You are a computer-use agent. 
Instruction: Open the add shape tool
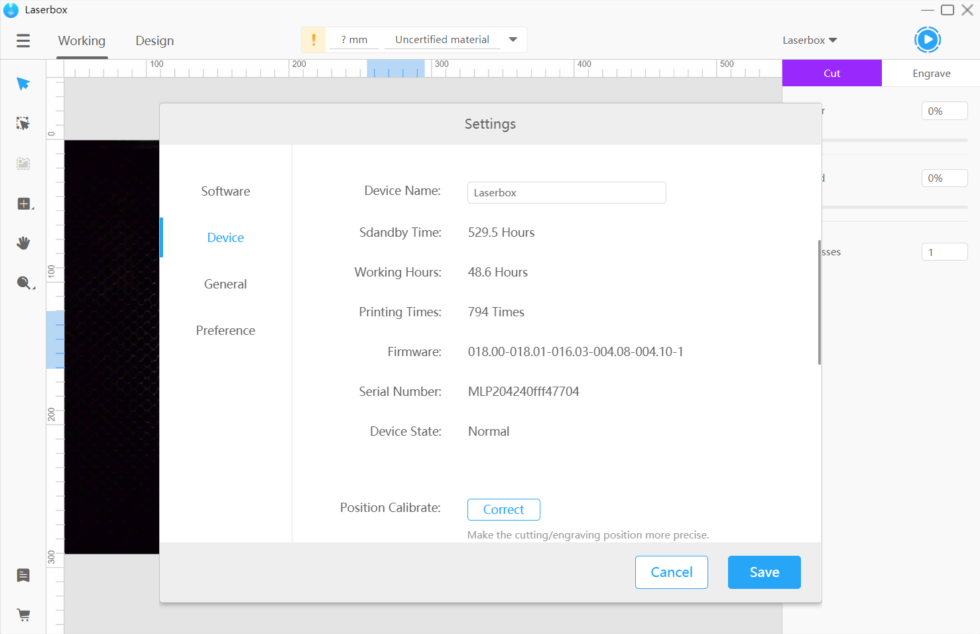tap(24, 204)
